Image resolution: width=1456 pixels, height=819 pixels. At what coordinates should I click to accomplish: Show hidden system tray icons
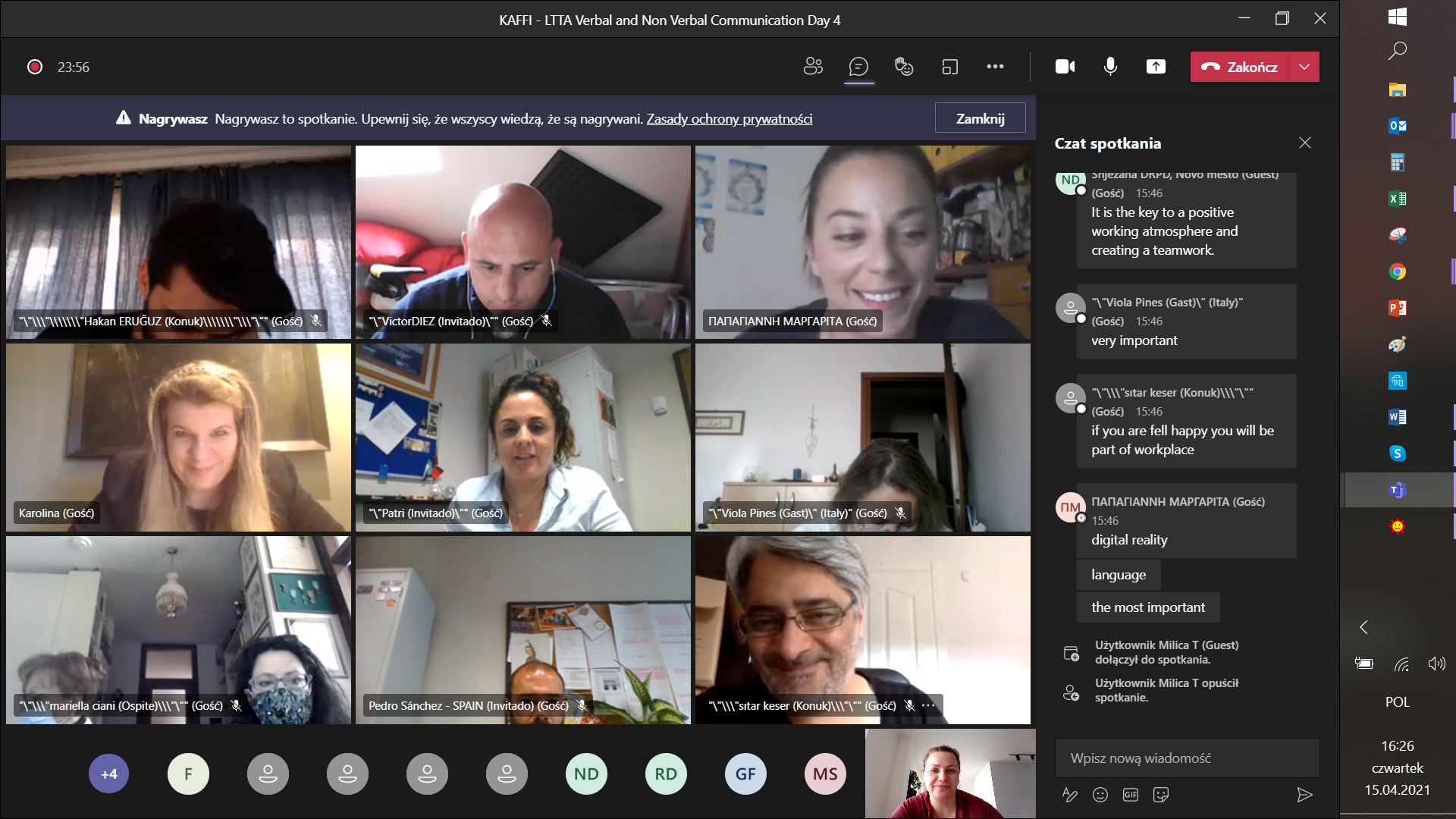(x=1363, y=627)
